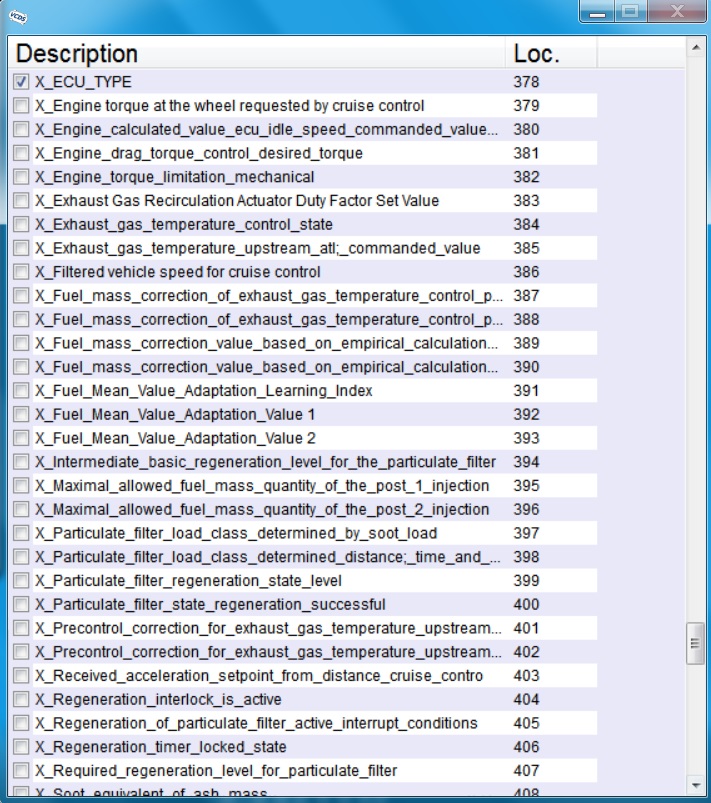Enable checkbox for location 380 idle speed row
The height and width of the screenshot is (803, 711).
click(21, 130)
